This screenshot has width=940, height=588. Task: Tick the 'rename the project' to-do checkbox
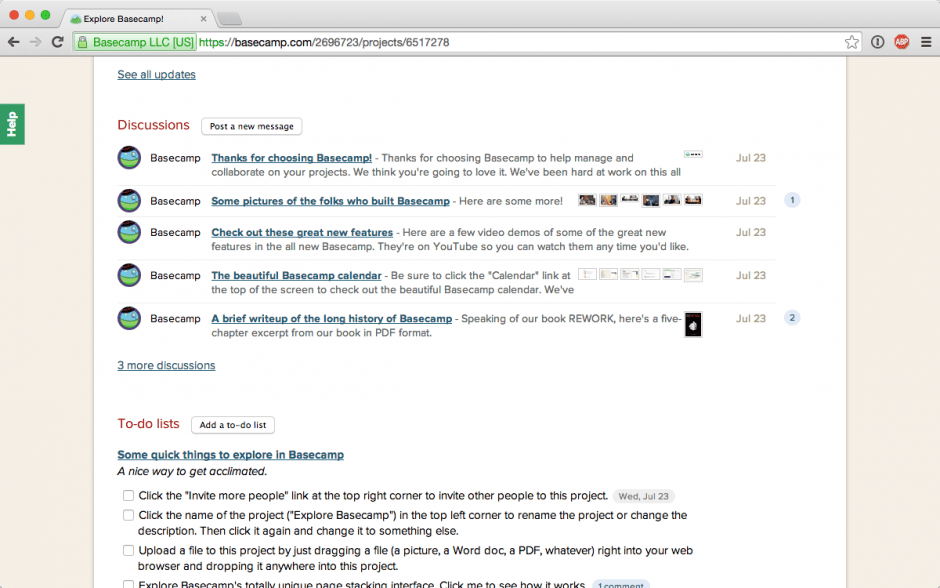pyautogui.click(x=128, y=516)
